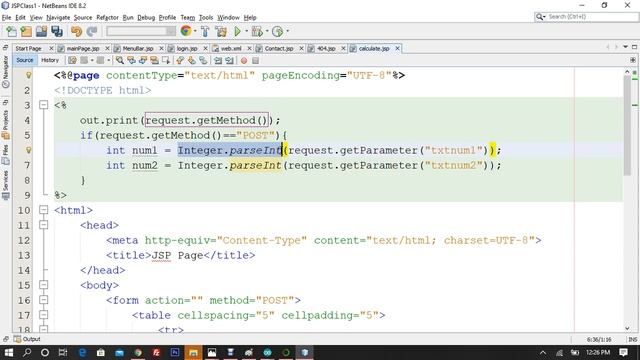This screenshot has width=640, height=360.
Task: Open the project configuration combo box
Action: point(141,31)
